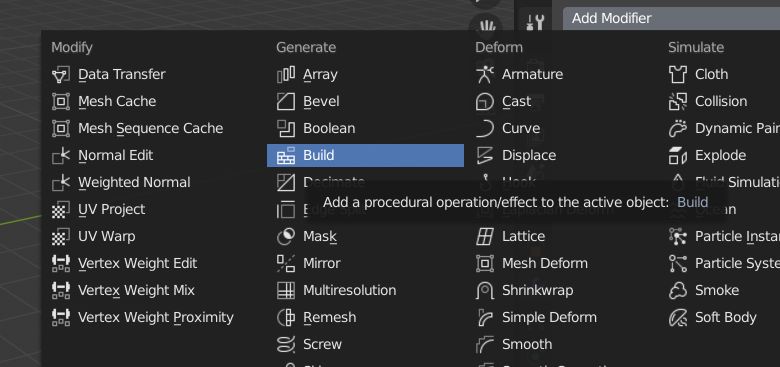Click the Dynamic Paint icon
Image resolution: width=780 pixels, height=367 pixels.
click(678, 128)
